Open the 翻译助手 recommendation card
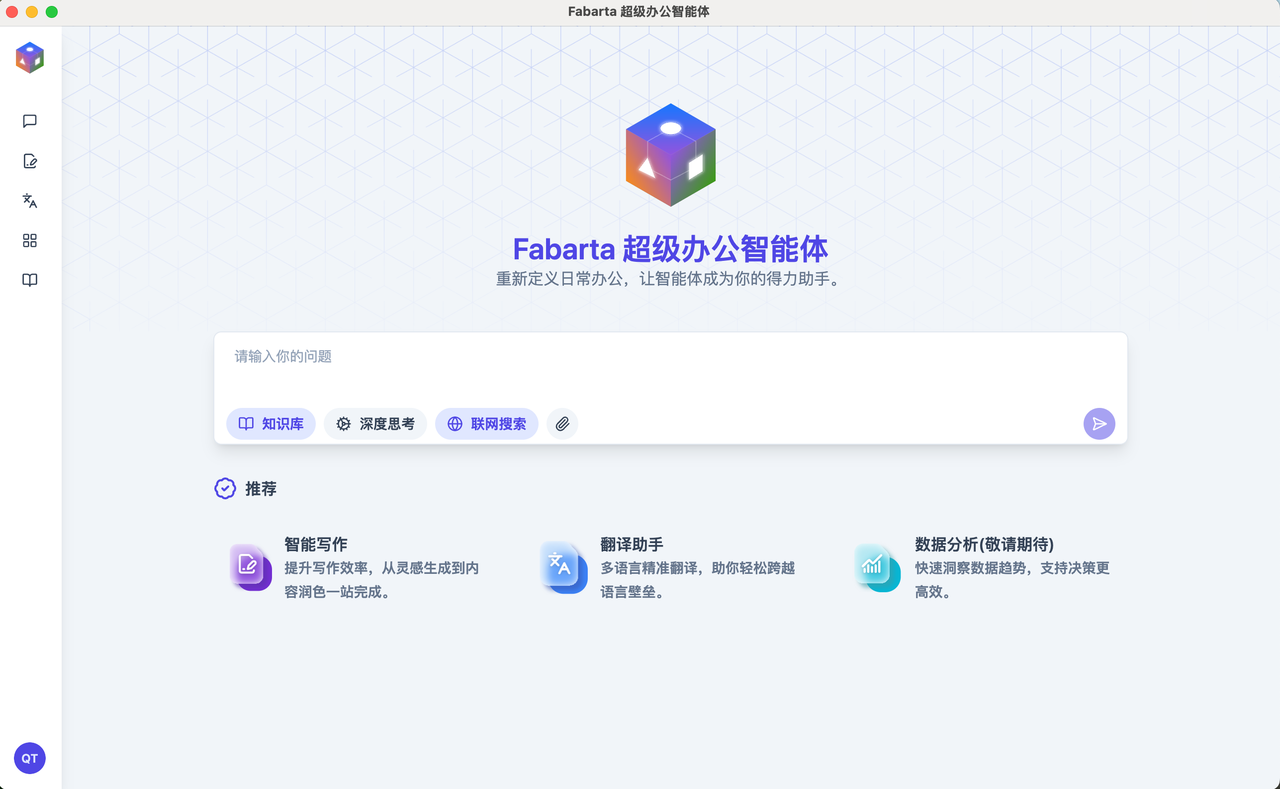 [697, 567]
